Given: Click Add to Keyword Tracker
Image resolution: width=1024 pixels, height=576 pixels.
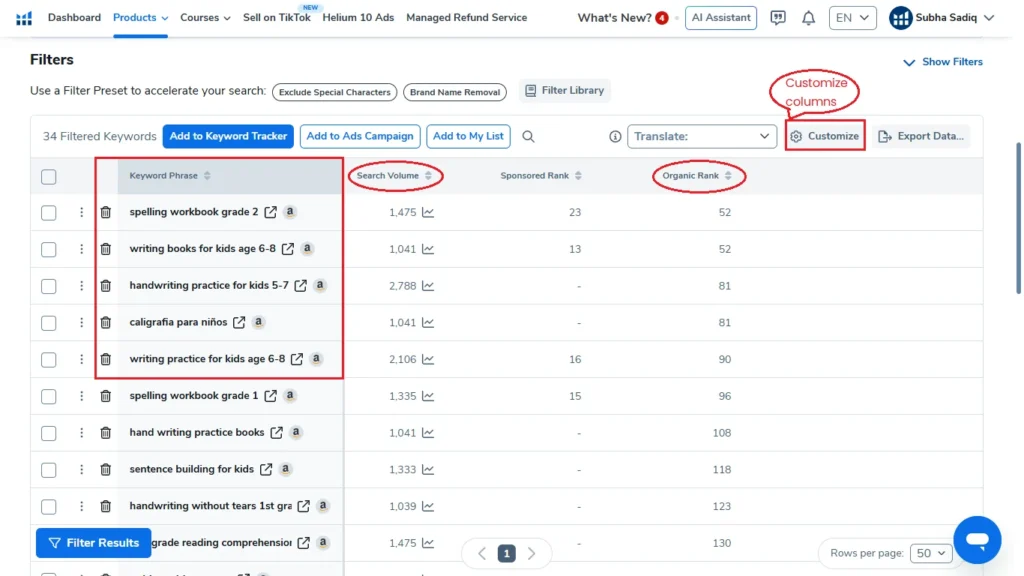Looking at the screenshot, I should 227,135.
